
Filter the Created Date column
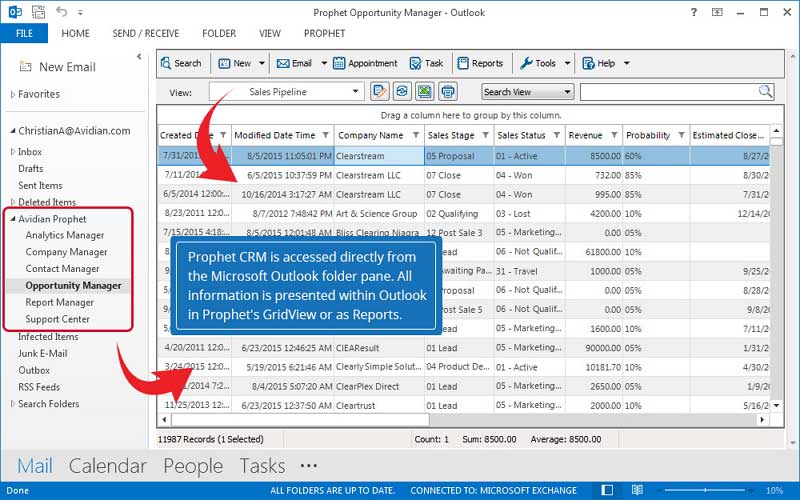click(223, 135)
